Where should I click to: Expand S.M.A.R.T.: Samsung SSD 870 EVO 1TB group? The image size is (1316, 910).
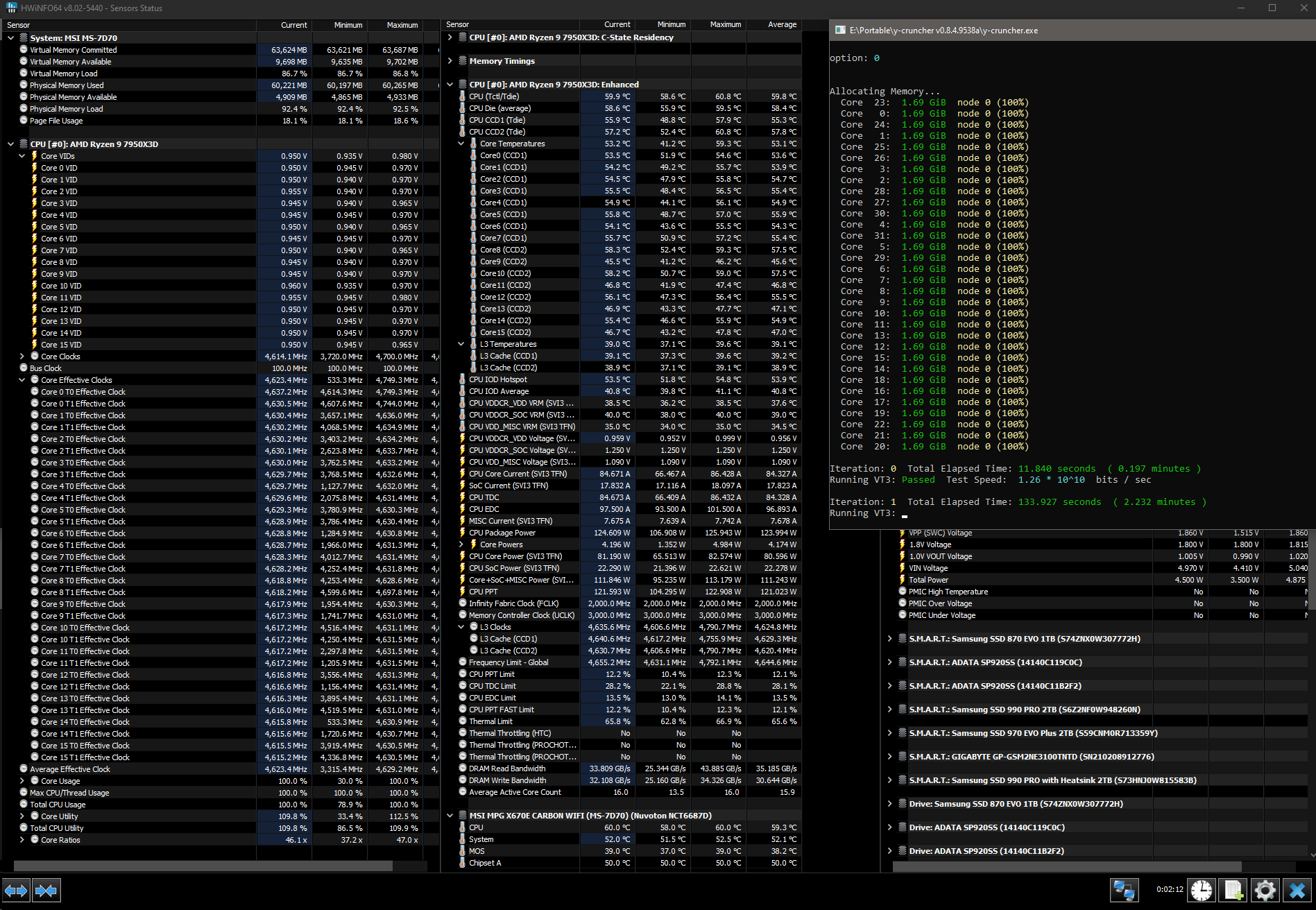pyautogui.click(x=889, y=639)
